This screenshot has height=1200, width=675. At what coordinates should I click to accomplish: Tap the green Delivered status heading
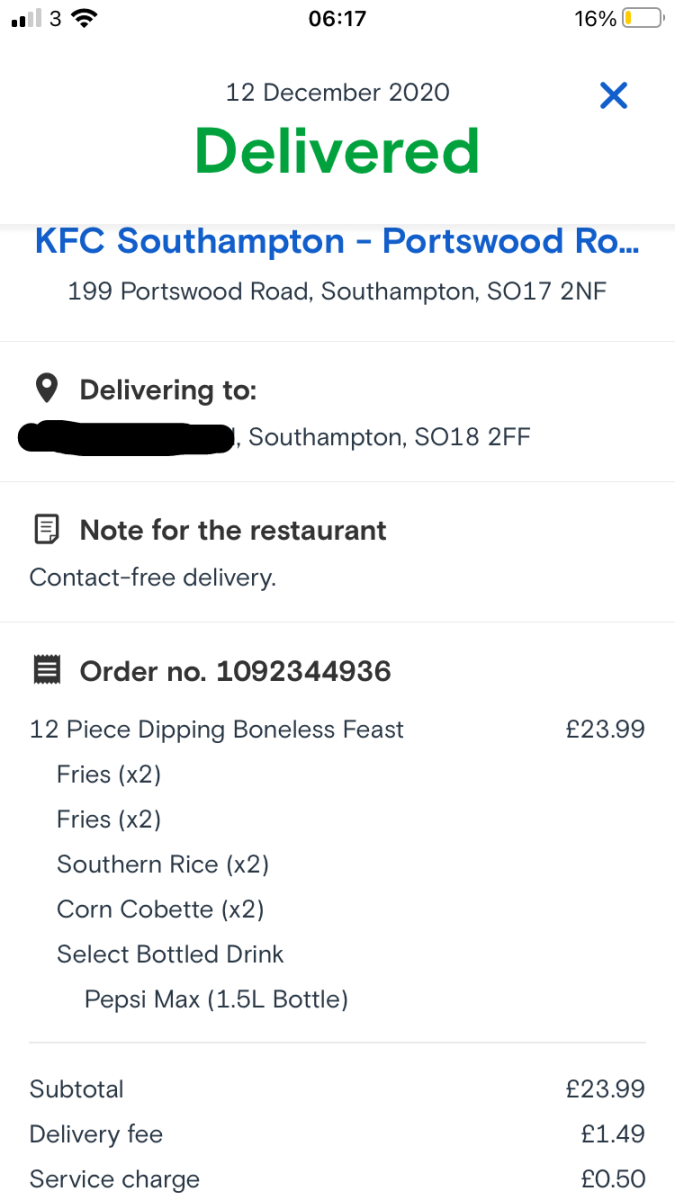337,151
